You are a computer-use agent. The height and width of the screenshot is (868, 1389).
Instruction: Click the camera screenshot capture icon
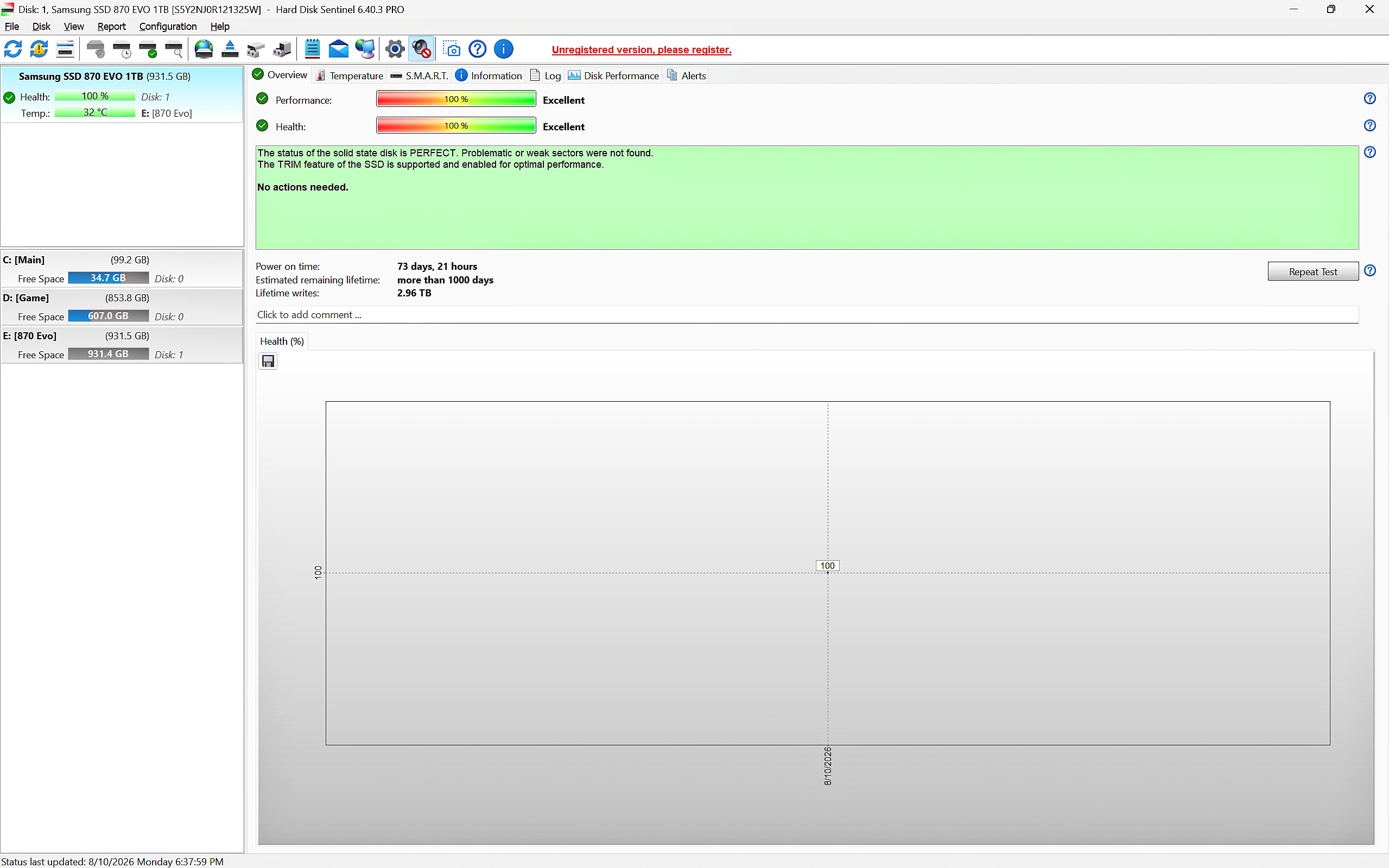(452, 49)
